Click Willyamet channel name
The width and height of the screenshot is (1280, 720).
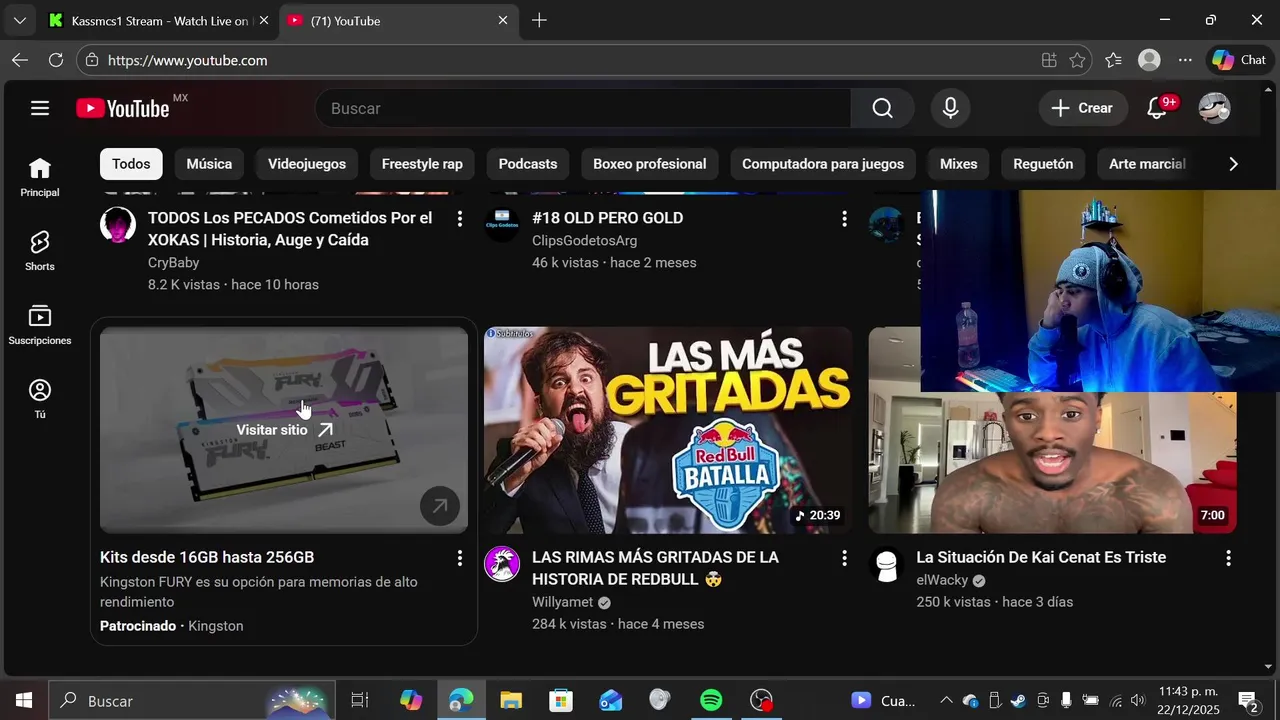562,602
